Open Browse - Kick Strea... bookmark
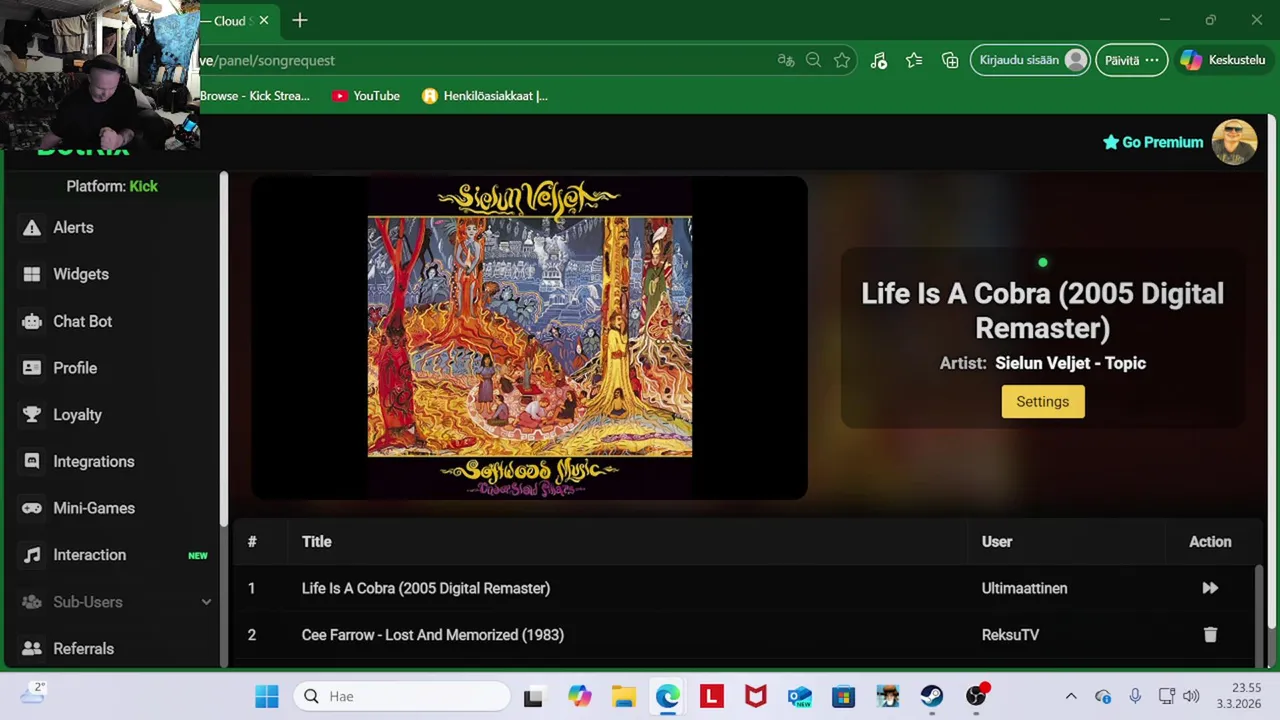This screenshot has width=1280, height=720. (255, 96)
